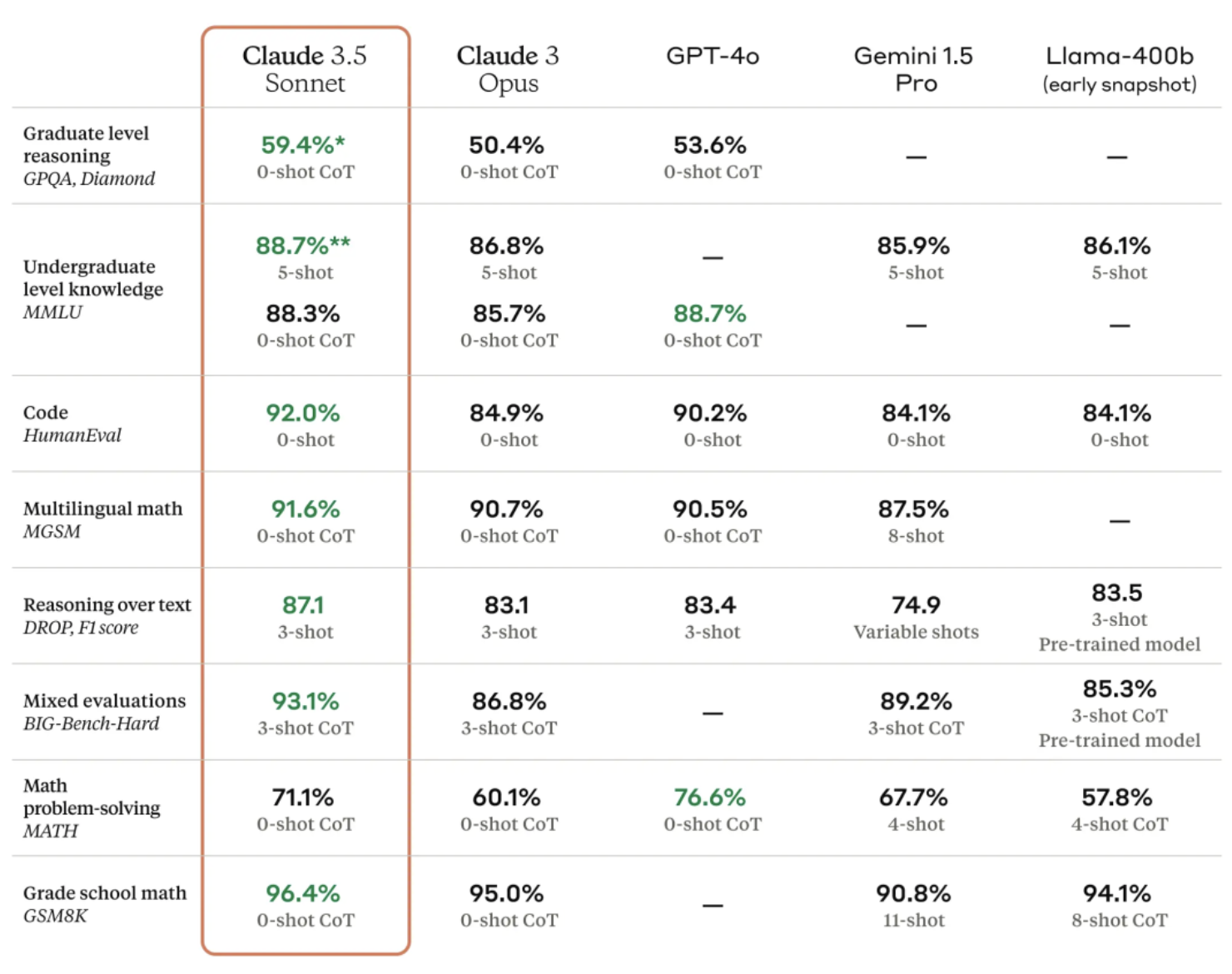Click the Code HumanEval row label
The width and height of the screenshot is (1232, 974).
[x=72, y=424]
